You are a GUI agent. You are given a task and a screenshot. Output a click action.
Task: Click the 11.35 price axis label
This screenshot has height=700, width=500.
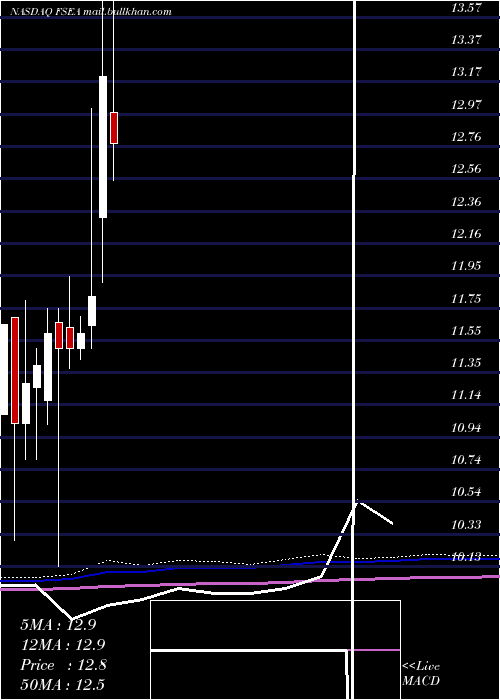coord(466,362)
